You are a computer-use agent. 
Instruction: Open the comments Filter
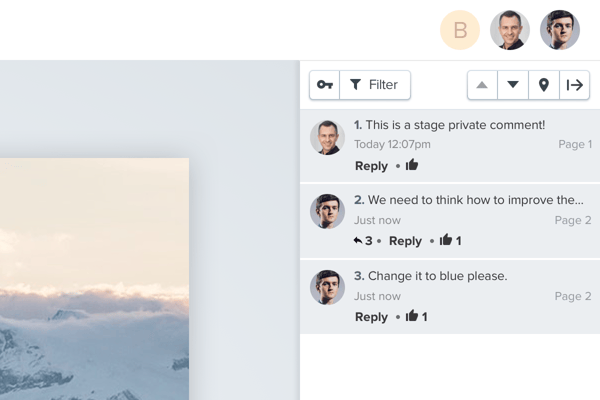(x=375, y=85)
